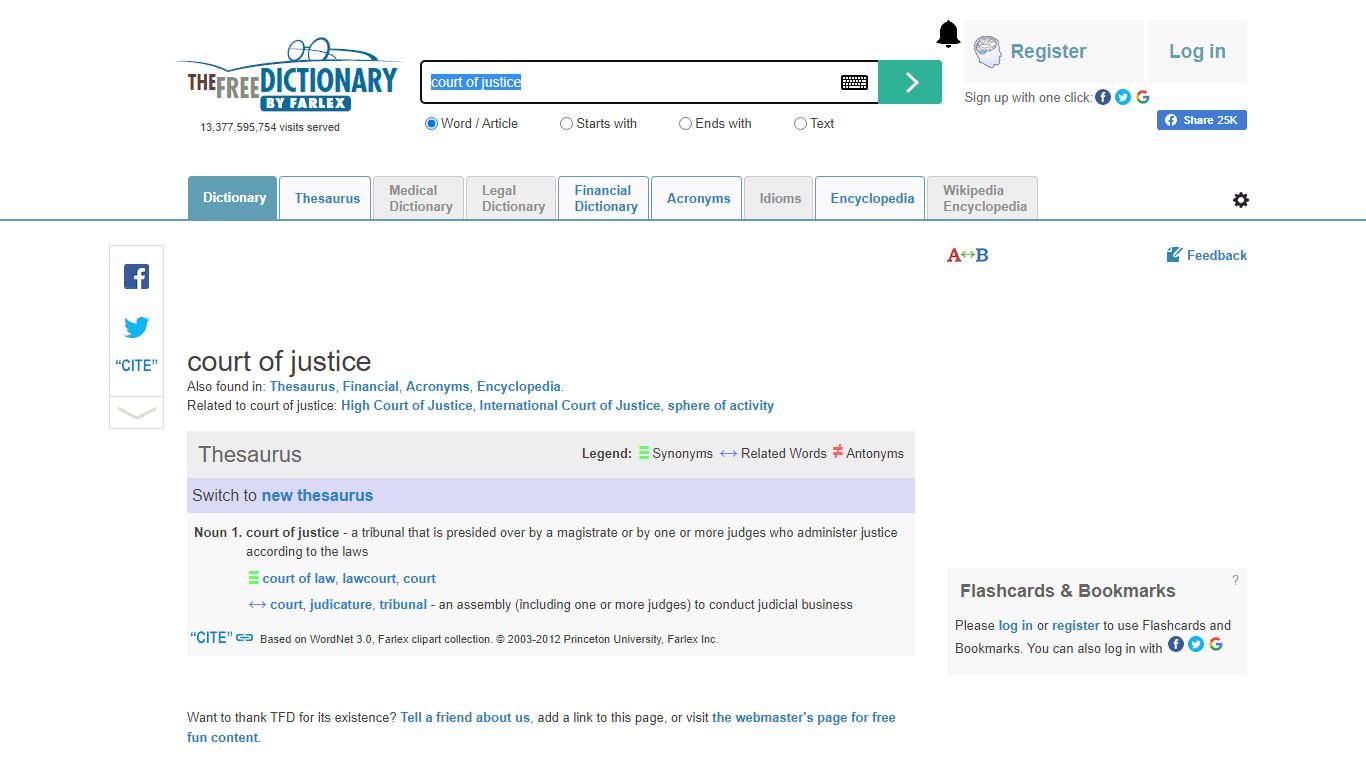Select the Text search radio option
The width and height of the screenshot is (1366, 768).
[x=800, y=124]
